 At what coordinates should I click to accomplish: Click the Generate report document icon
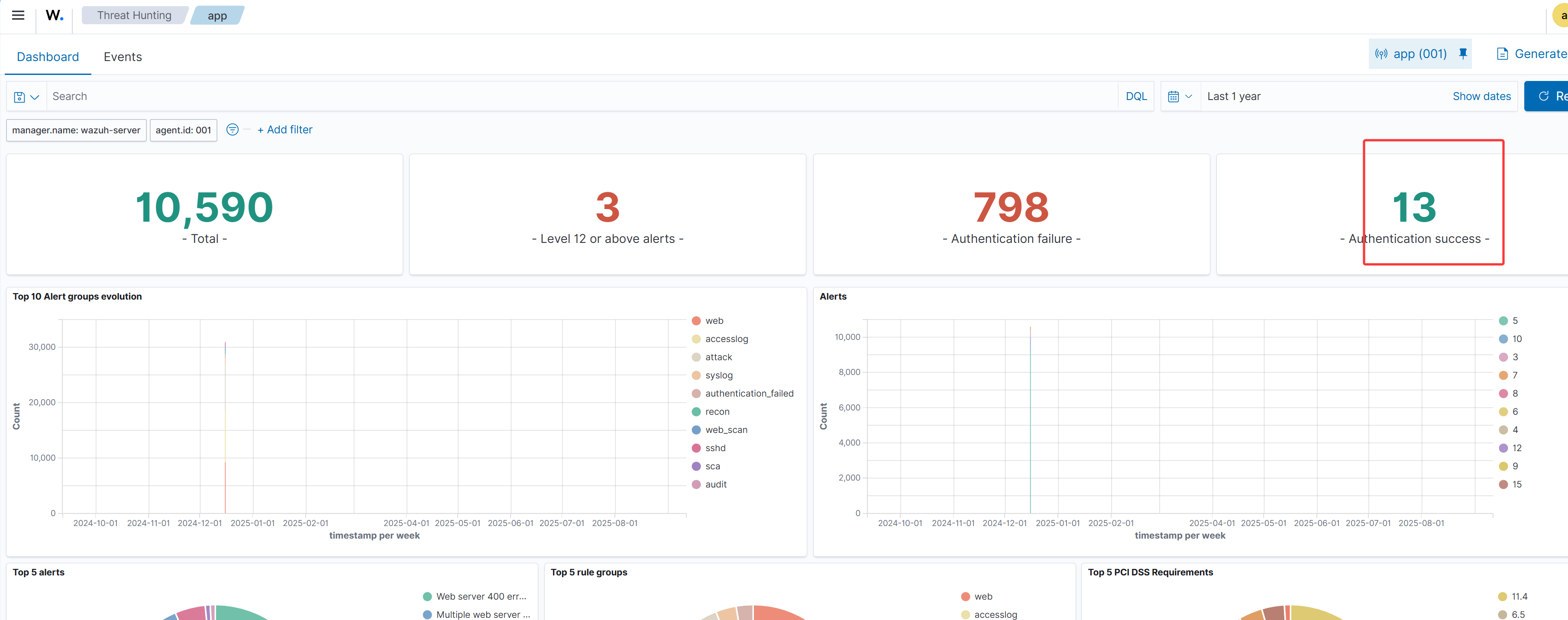pos(1502,54)
